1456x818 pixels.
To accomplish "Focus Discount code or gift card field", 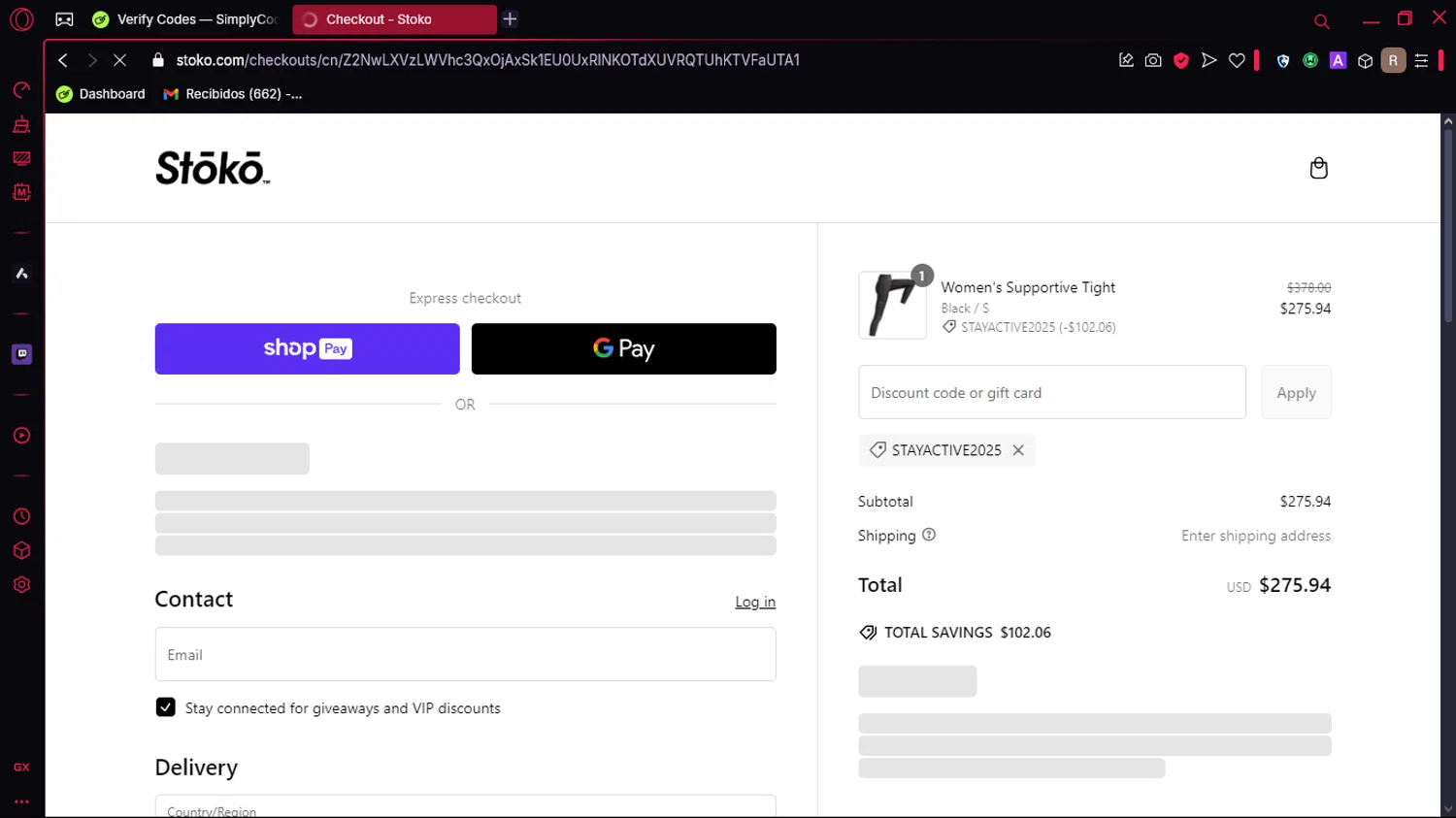I will click(x=1051, y=392).
